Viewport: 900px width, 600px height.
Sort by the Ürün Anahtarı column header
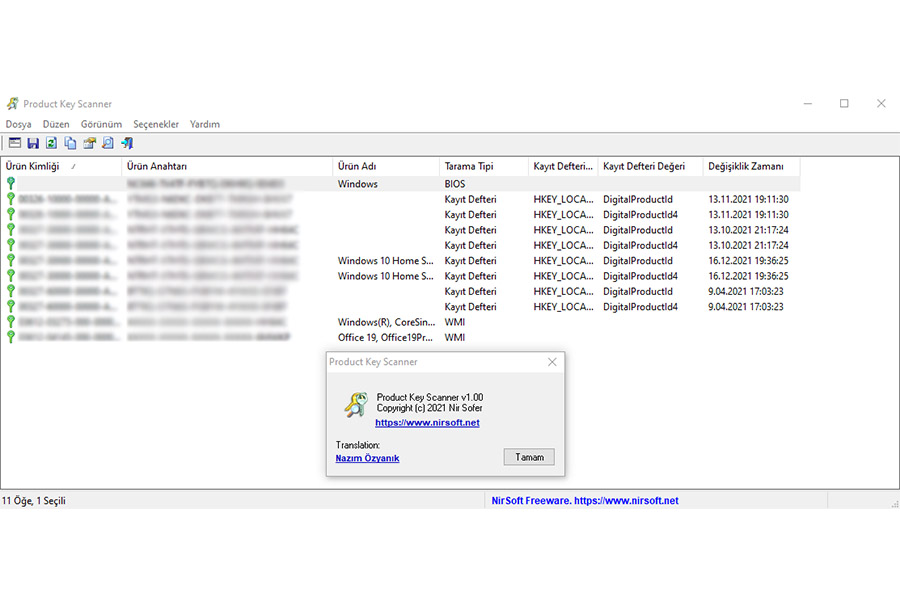coord(227,167)
